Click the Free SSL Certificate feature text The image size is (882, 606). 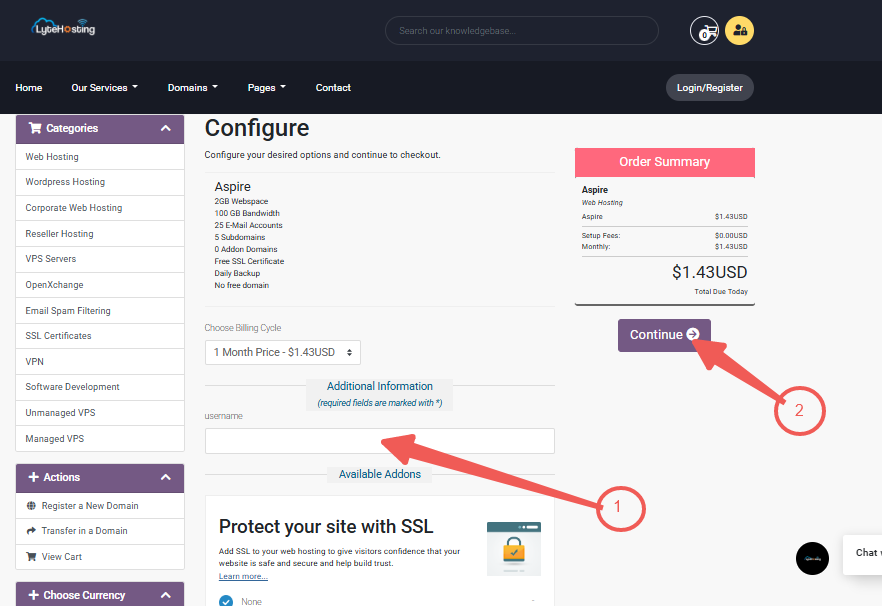click(x=249, y=261)
